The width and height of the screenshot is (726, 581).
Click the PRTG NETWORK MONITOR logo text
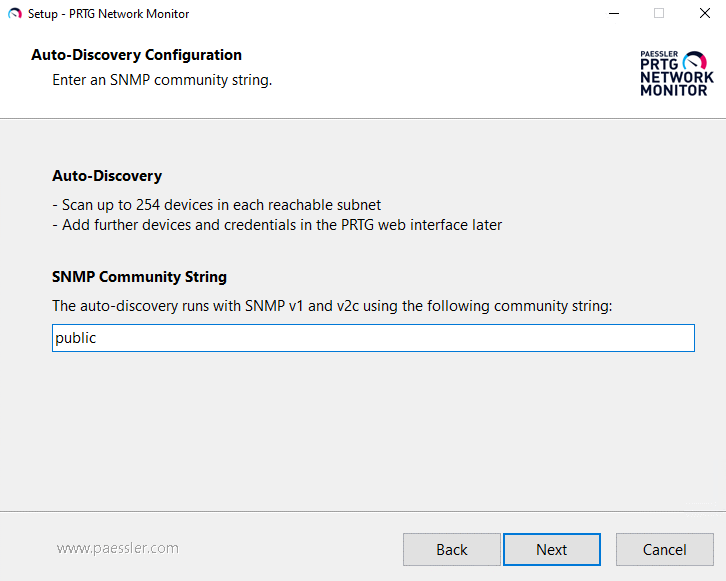click(x=676, y=77)
